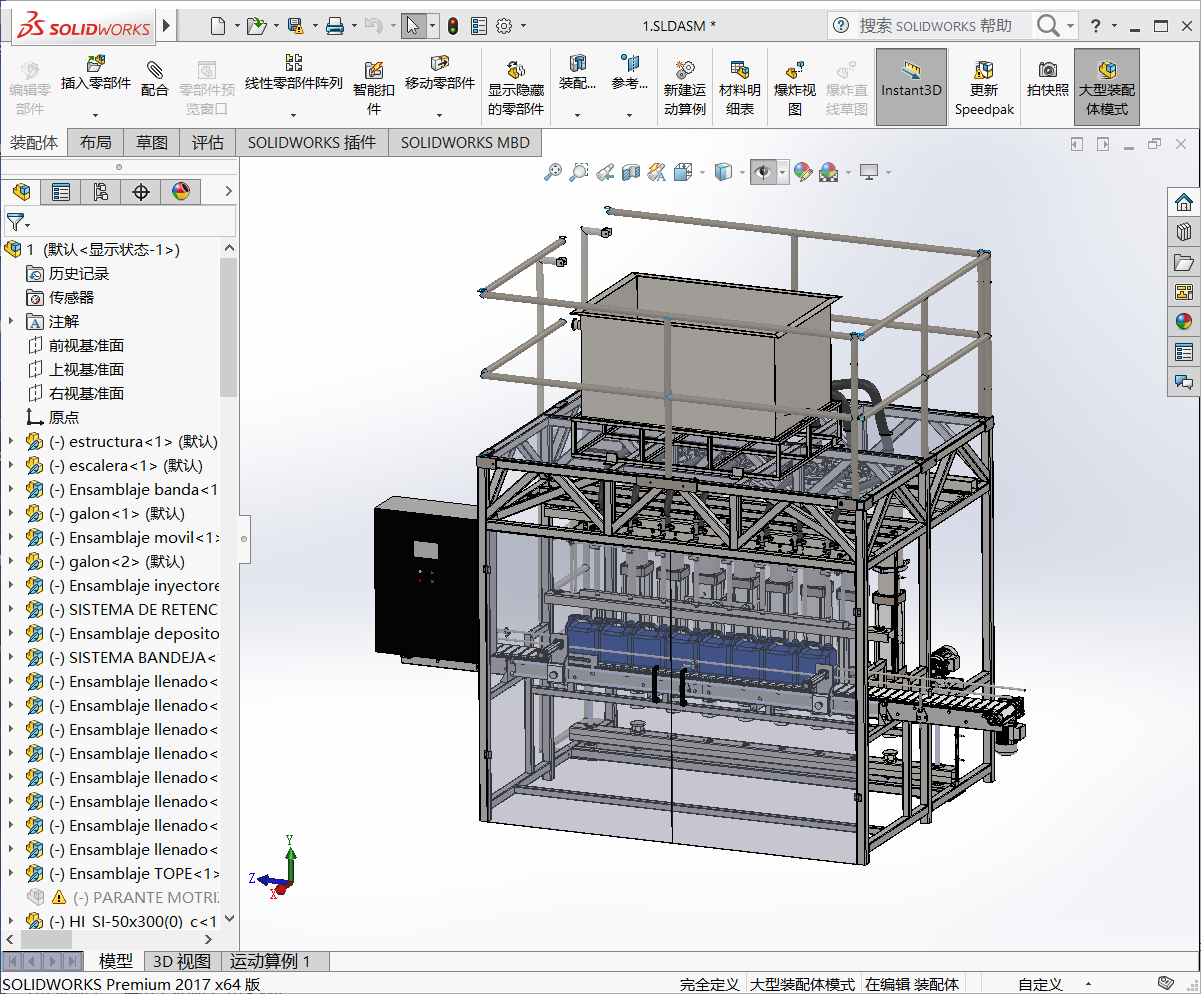Viewport: 1201px width, 994px height.
Task: Click the 搜索 SOLIDWORKS 帮助 search field
Action: (935, 25)
